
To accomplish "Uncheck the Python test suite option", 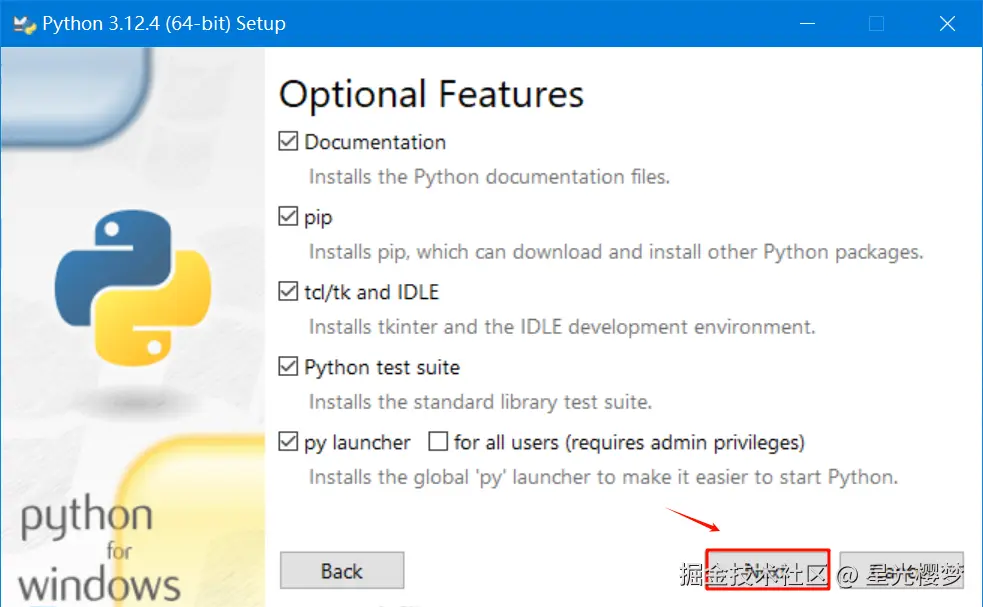I will coord(288,367).
